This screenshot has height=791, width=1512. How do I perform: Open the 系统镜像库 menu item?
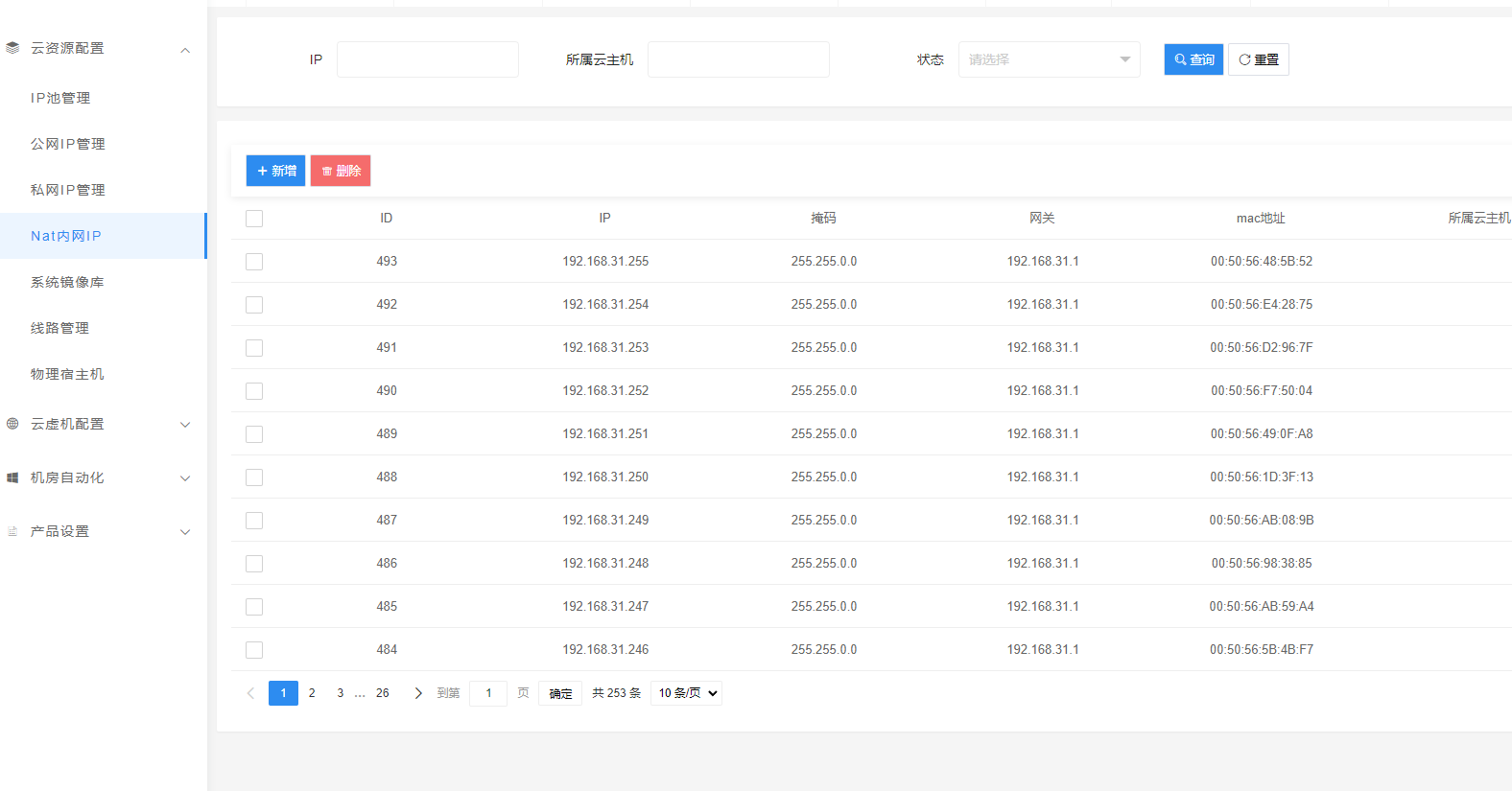coord(67,282)
